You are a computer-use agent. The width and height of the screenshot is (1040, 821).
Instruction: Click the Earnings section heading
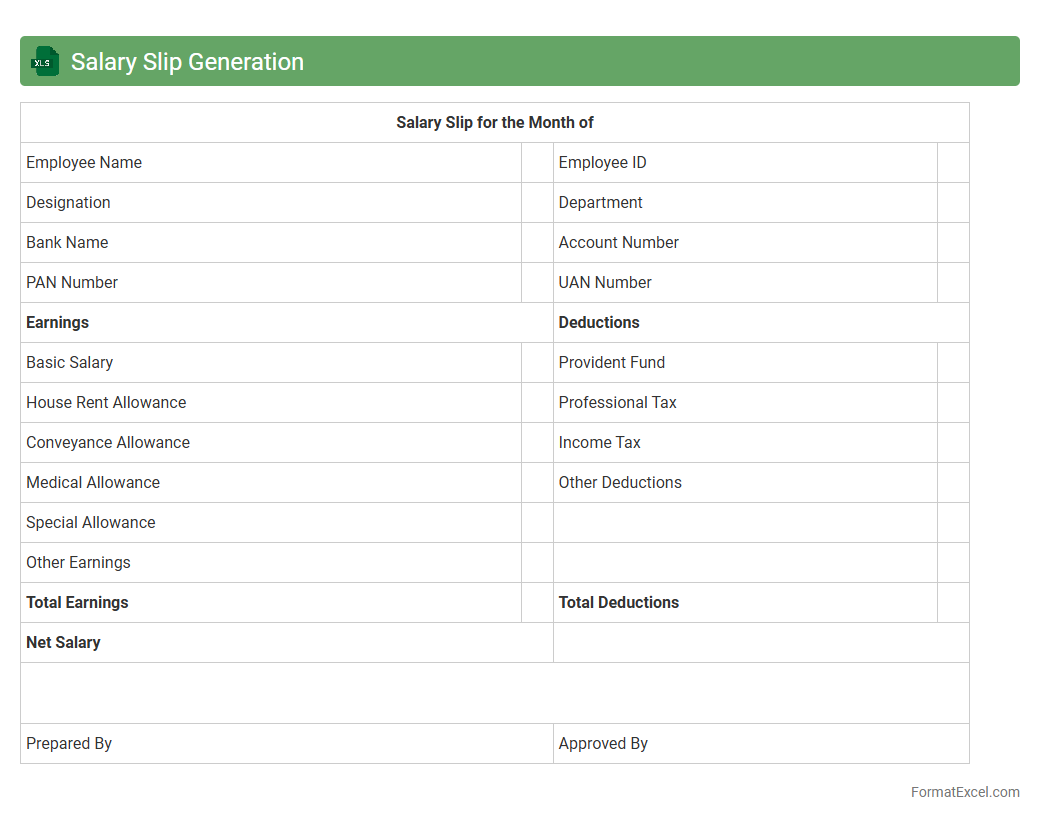[58, 323]
